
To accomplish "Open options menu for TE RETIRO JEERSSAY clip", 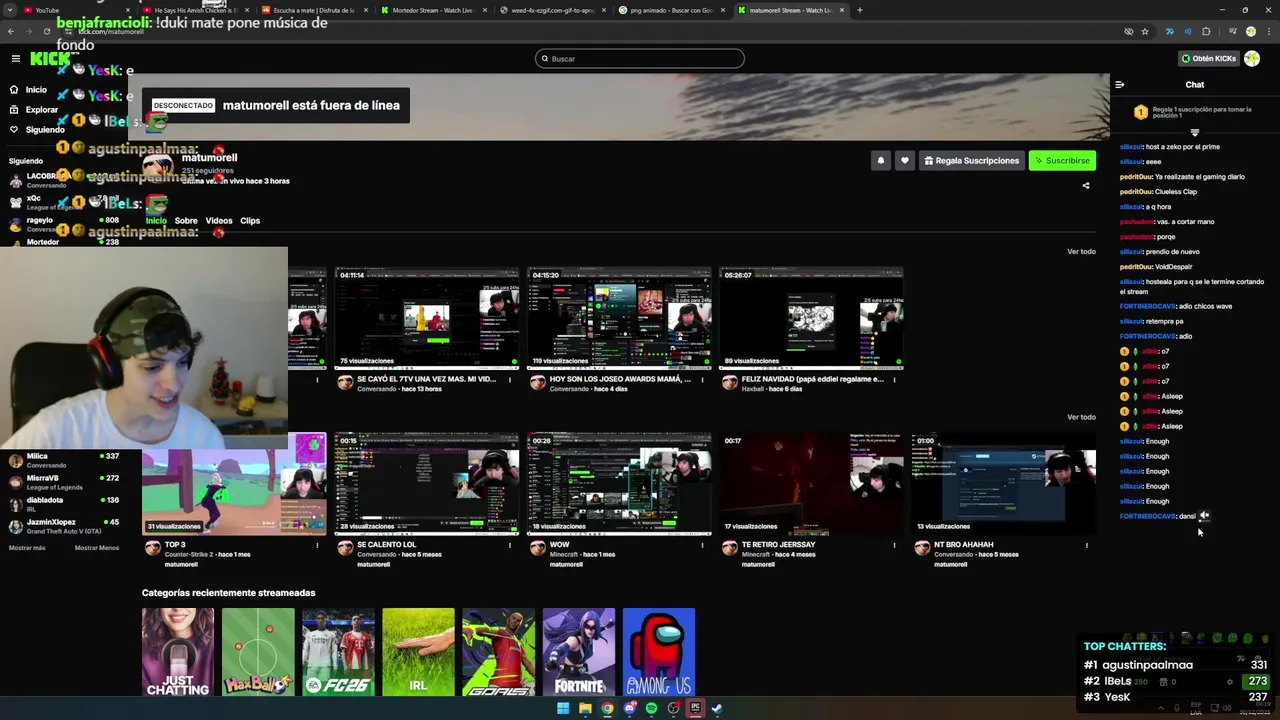I will (894, 545).
